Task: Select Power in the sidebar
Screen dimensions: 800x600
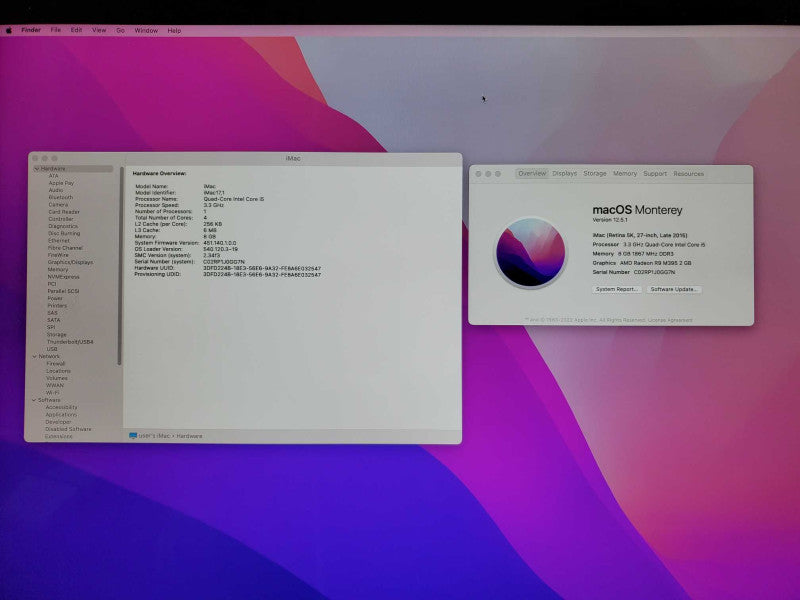Action: [x=55, y=298]
